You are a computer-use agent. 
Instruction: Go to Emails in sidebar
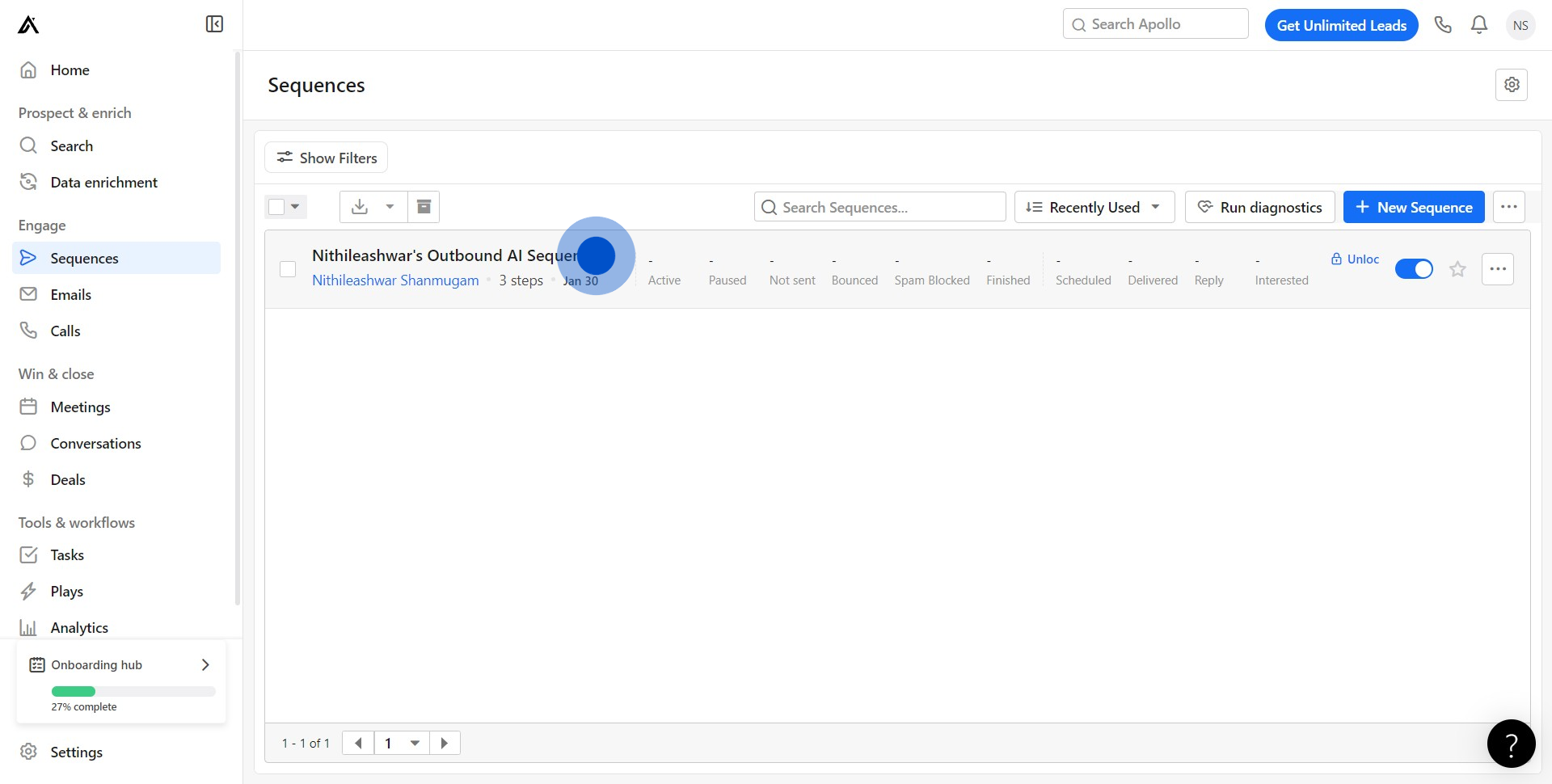pos(71,294)
